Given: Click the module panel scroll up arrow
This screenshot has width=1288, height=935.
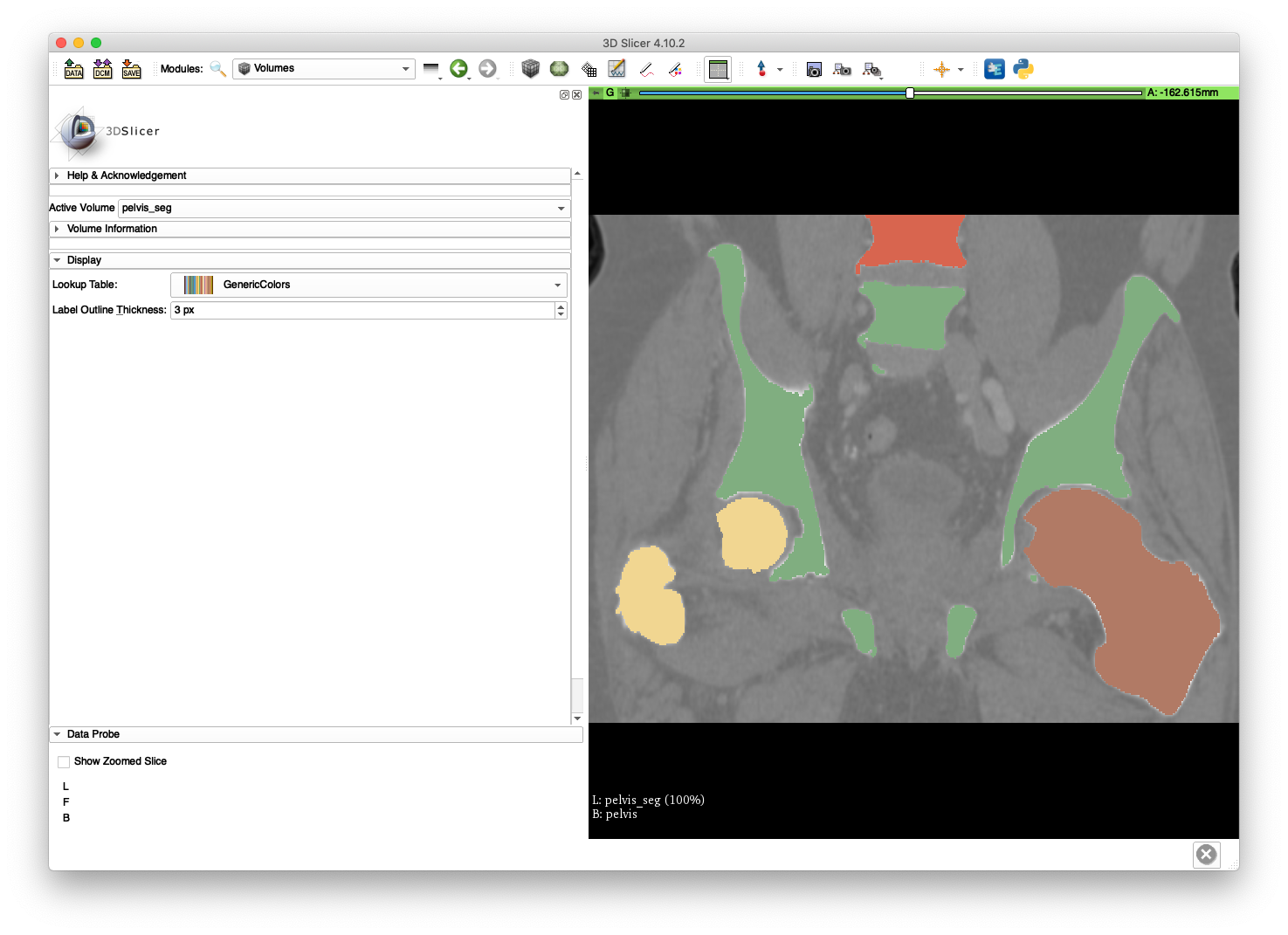Looking at the screenshot, I should [577, 174].
